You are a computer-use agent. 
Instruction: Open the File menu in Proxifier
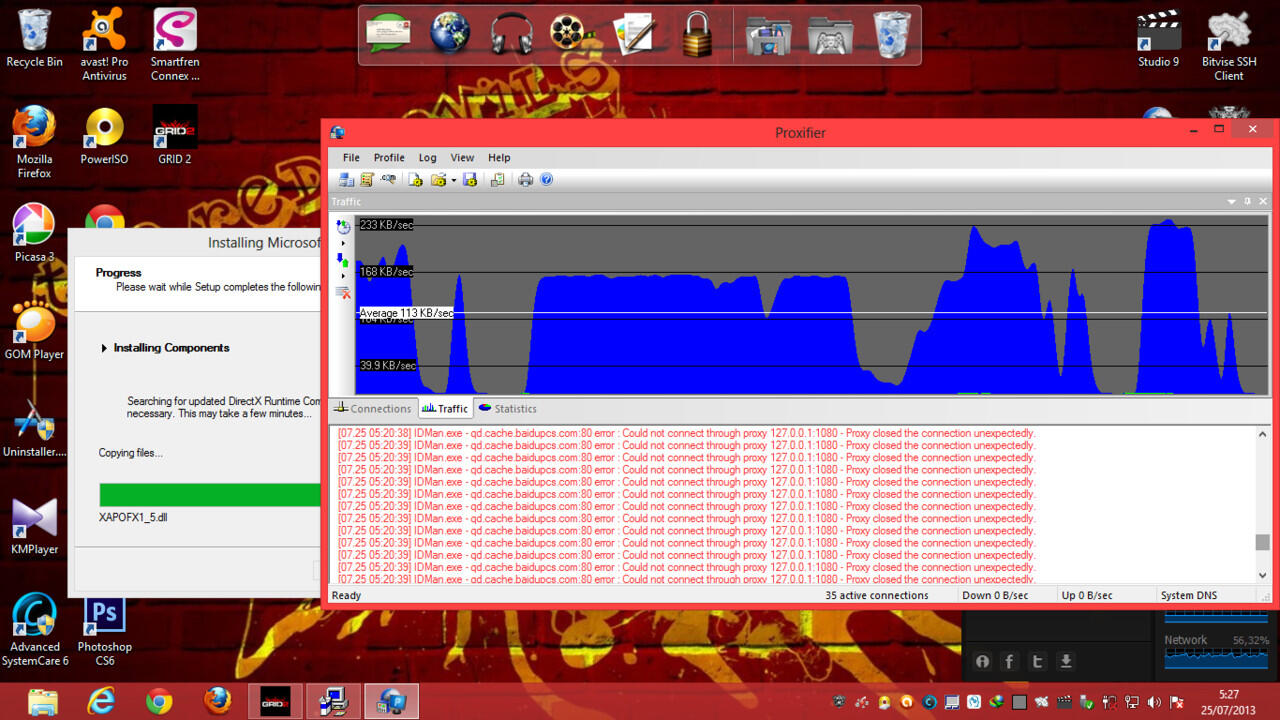click(351, 158)
